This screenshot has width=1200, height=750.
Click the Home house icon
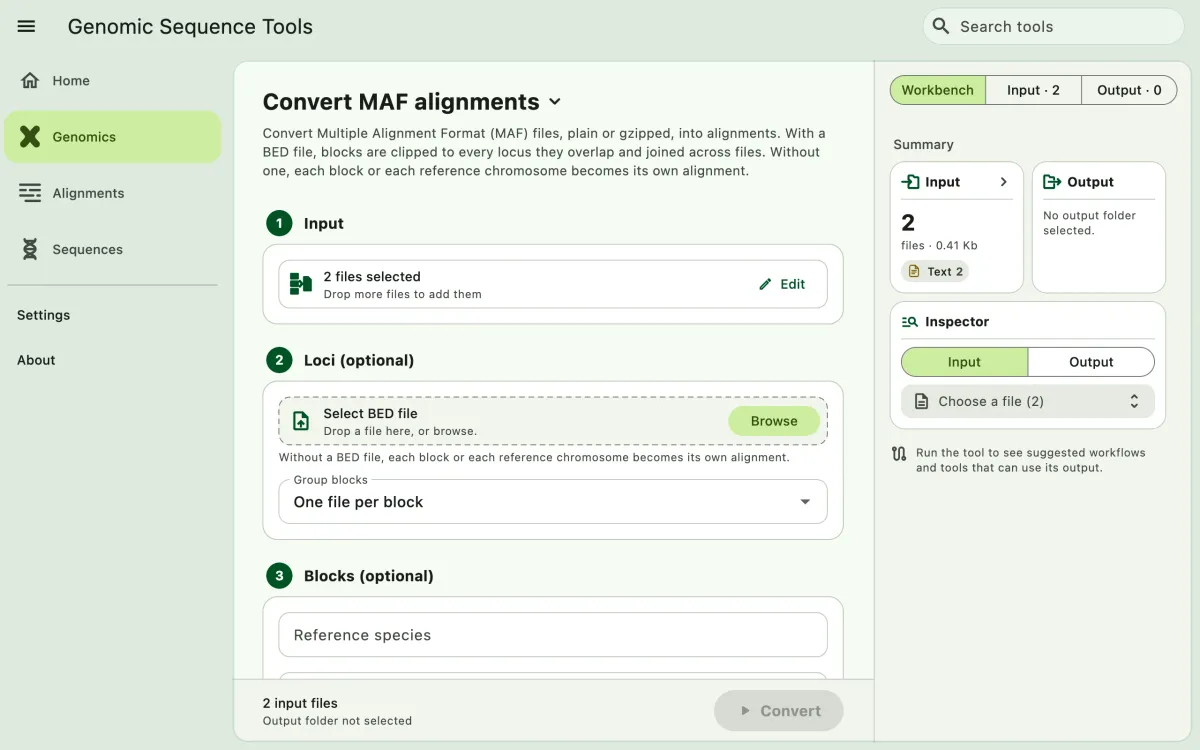point(30,80)
